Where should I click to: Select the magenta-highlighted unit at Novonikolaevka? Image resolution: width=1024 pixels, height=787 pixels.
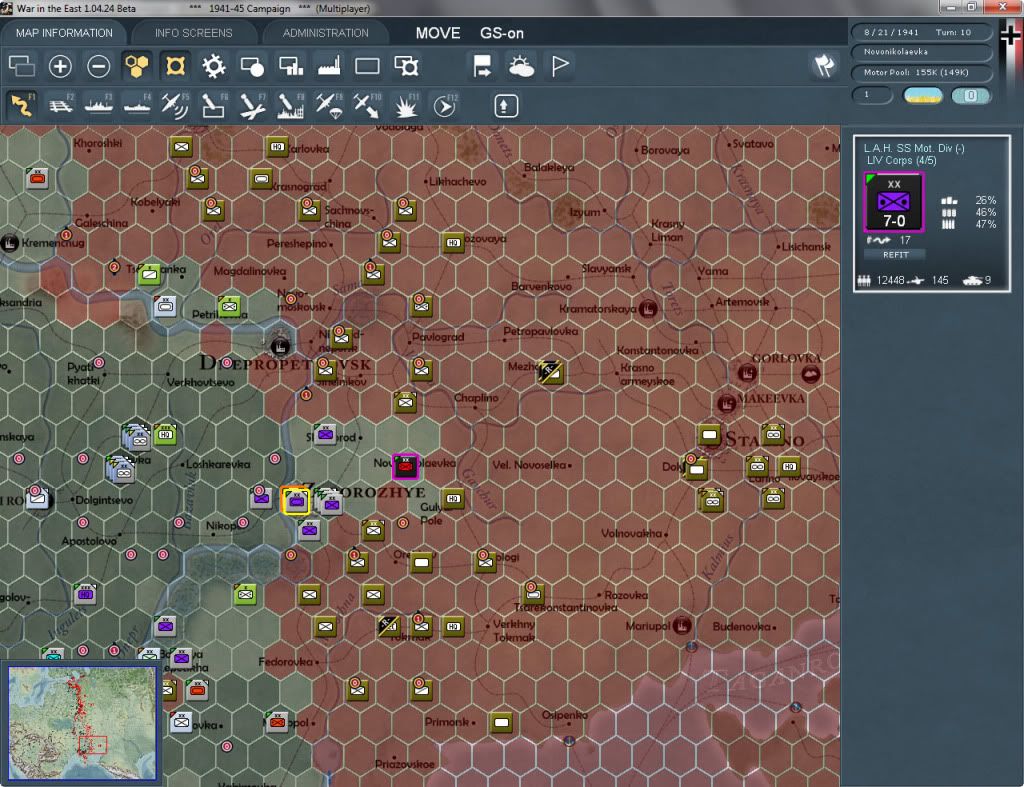(x=405, y=466)
